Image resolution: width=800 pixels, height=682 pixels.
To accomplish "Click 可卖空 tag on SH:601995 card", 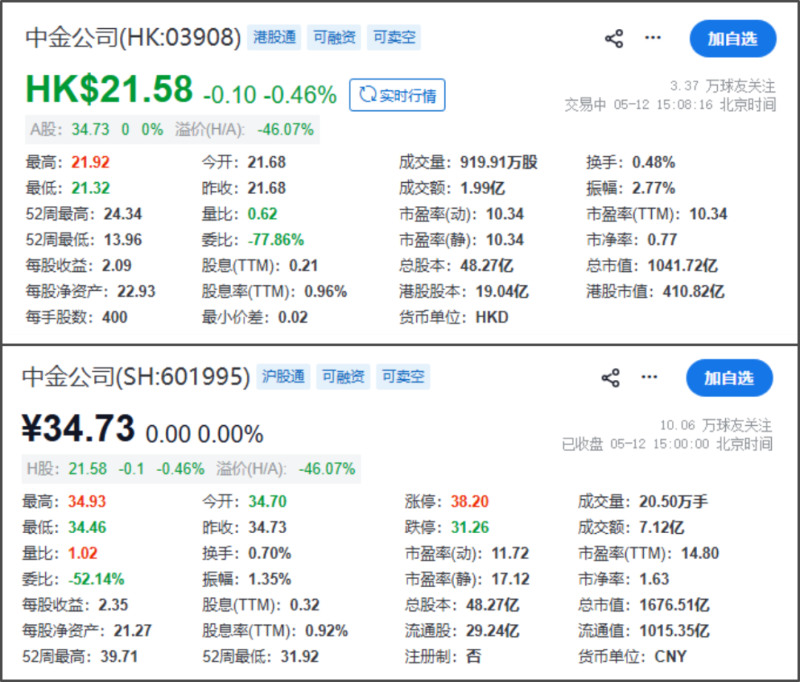I will (403, 376).
